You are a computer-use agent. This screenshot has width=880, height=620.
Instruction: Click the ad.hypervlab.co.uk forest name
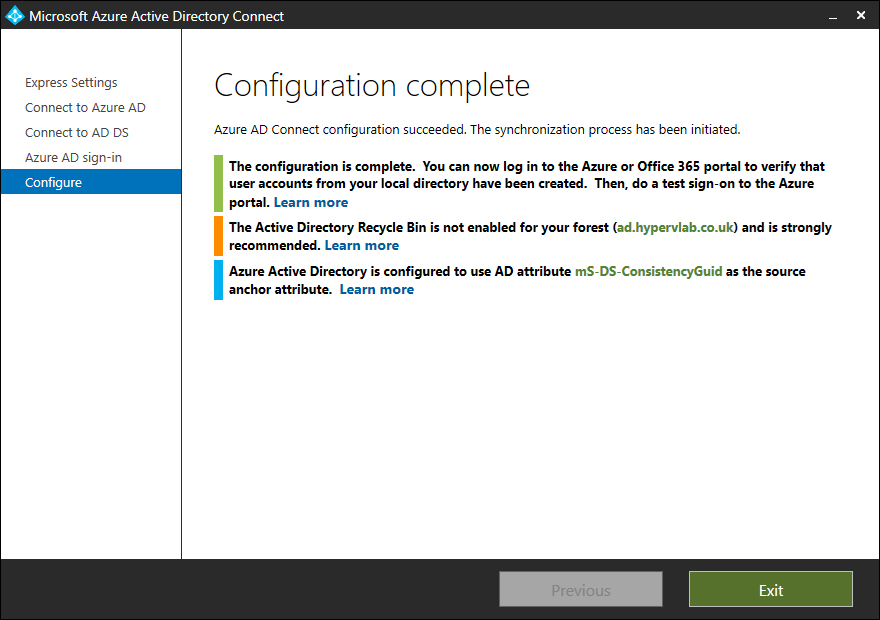(675, 227)
